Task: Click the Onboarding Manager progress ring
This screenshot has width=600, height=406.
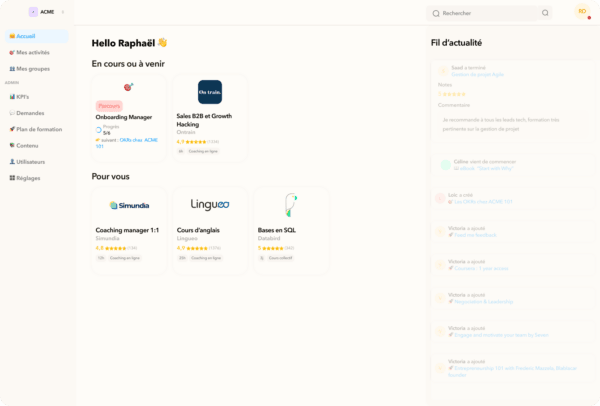Action: (99, 130)
